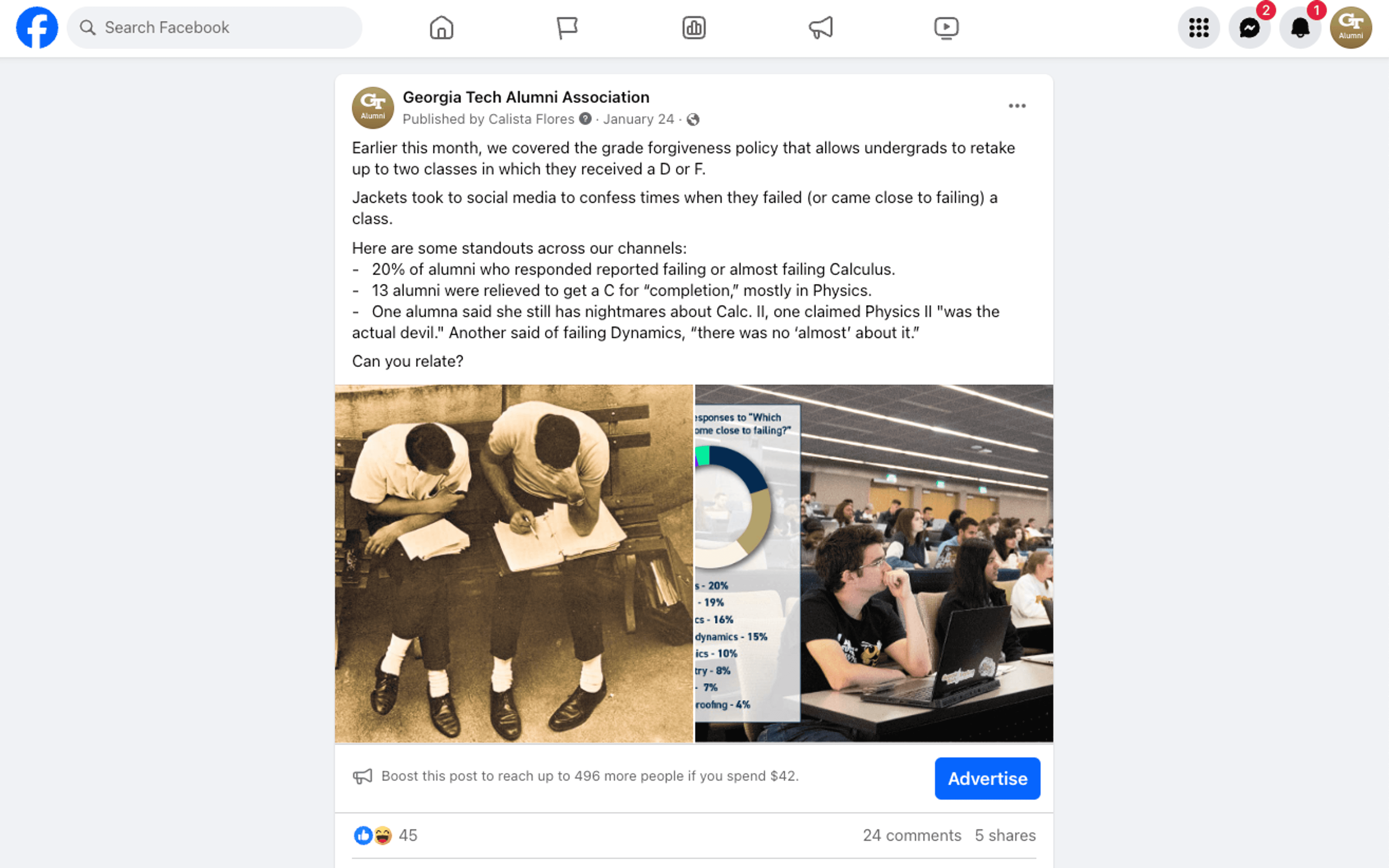Click the January 24 post date link
The width and height of the screenshot is (1389, 868).
tap(638, 119)
